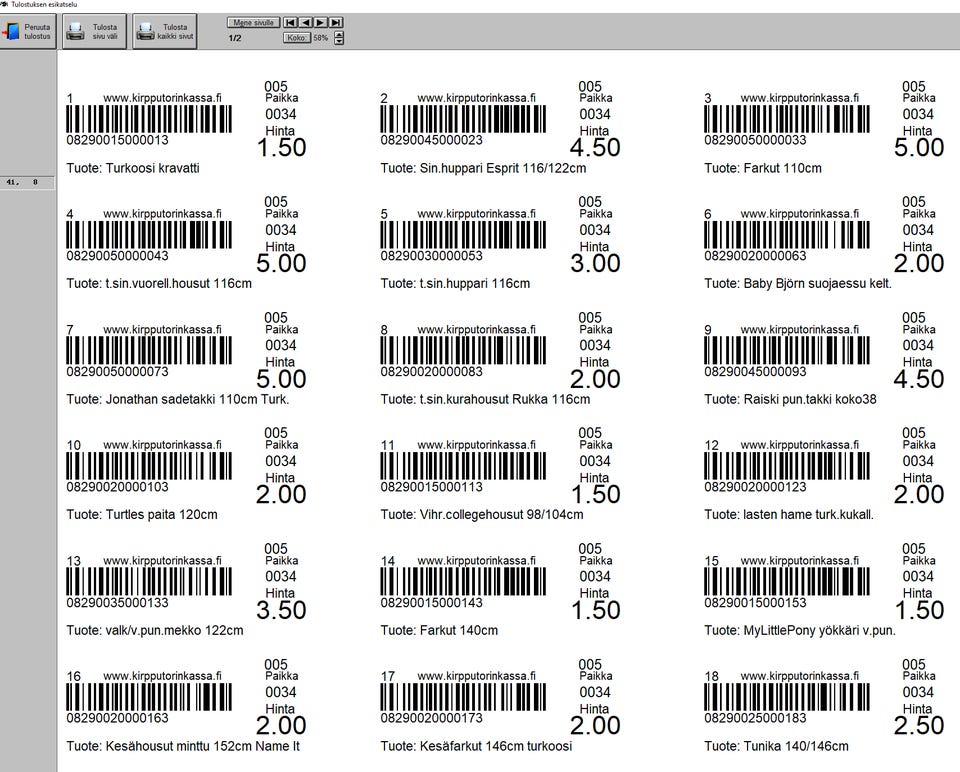Click the www.kirpputorinkassa.fi text on label 16
Screen dimensions: 960x772
(162, 676)
